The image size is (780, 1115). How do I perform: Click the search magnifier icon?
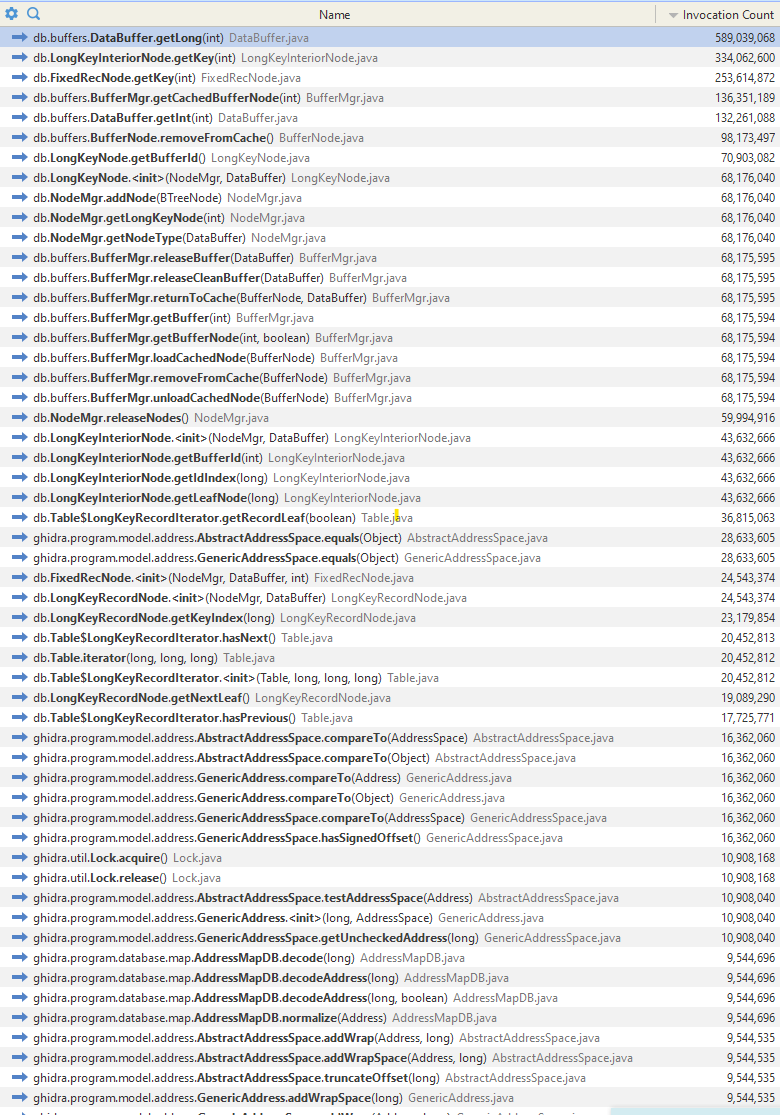tap(33, 14)
